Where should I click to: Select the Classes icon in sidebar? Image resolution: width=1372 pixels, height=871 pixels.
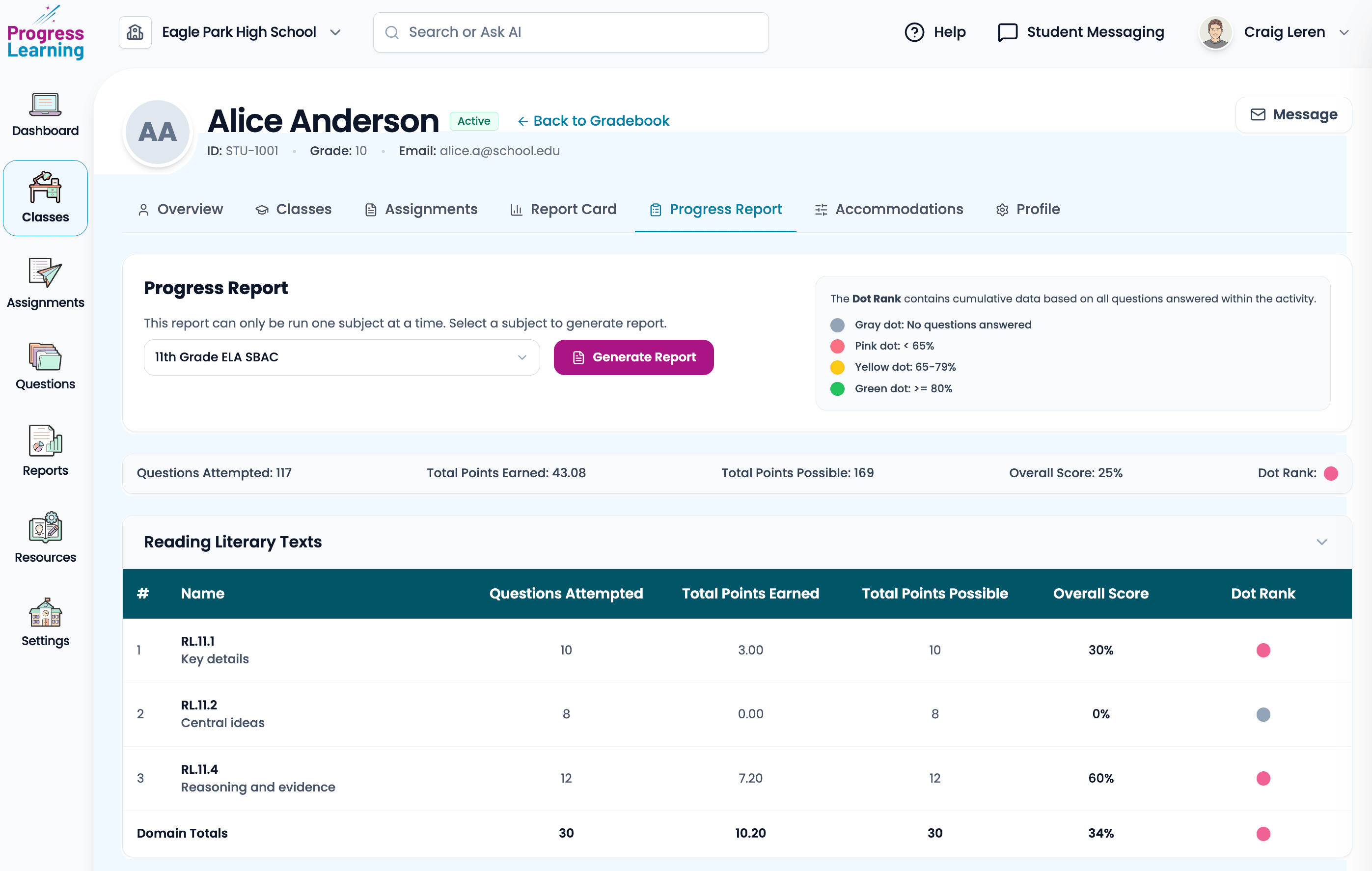click(45, 198)
